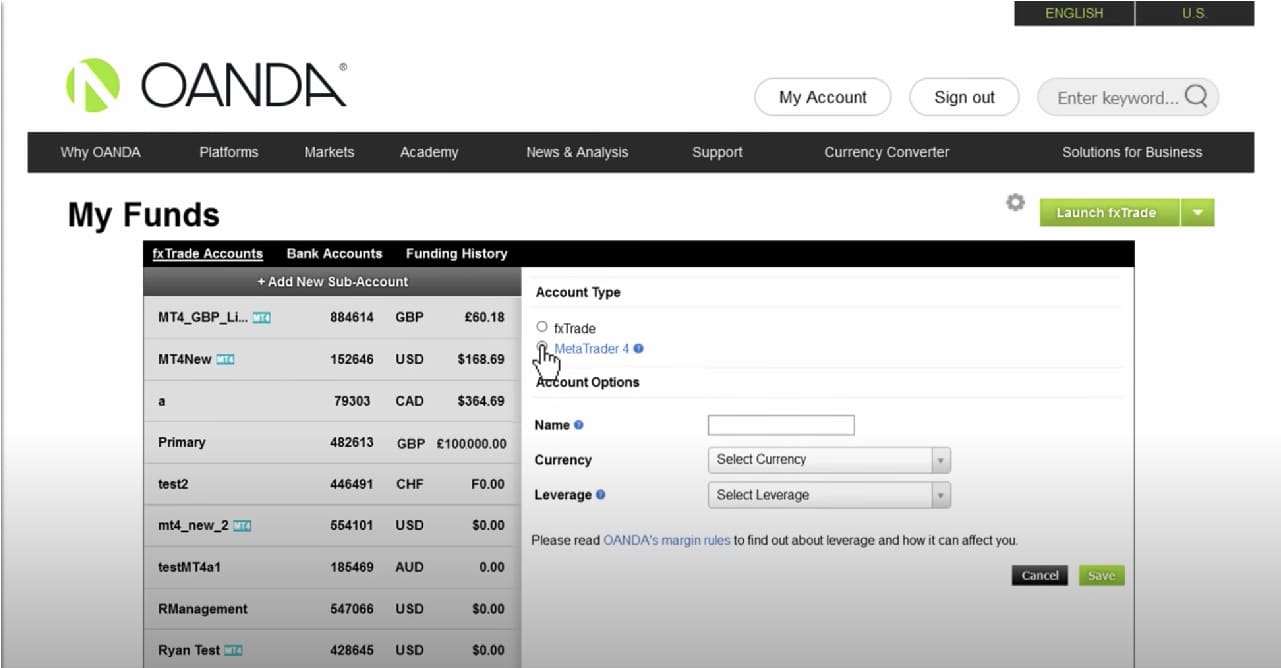Click the OANDA logo icon

[92, 85]
